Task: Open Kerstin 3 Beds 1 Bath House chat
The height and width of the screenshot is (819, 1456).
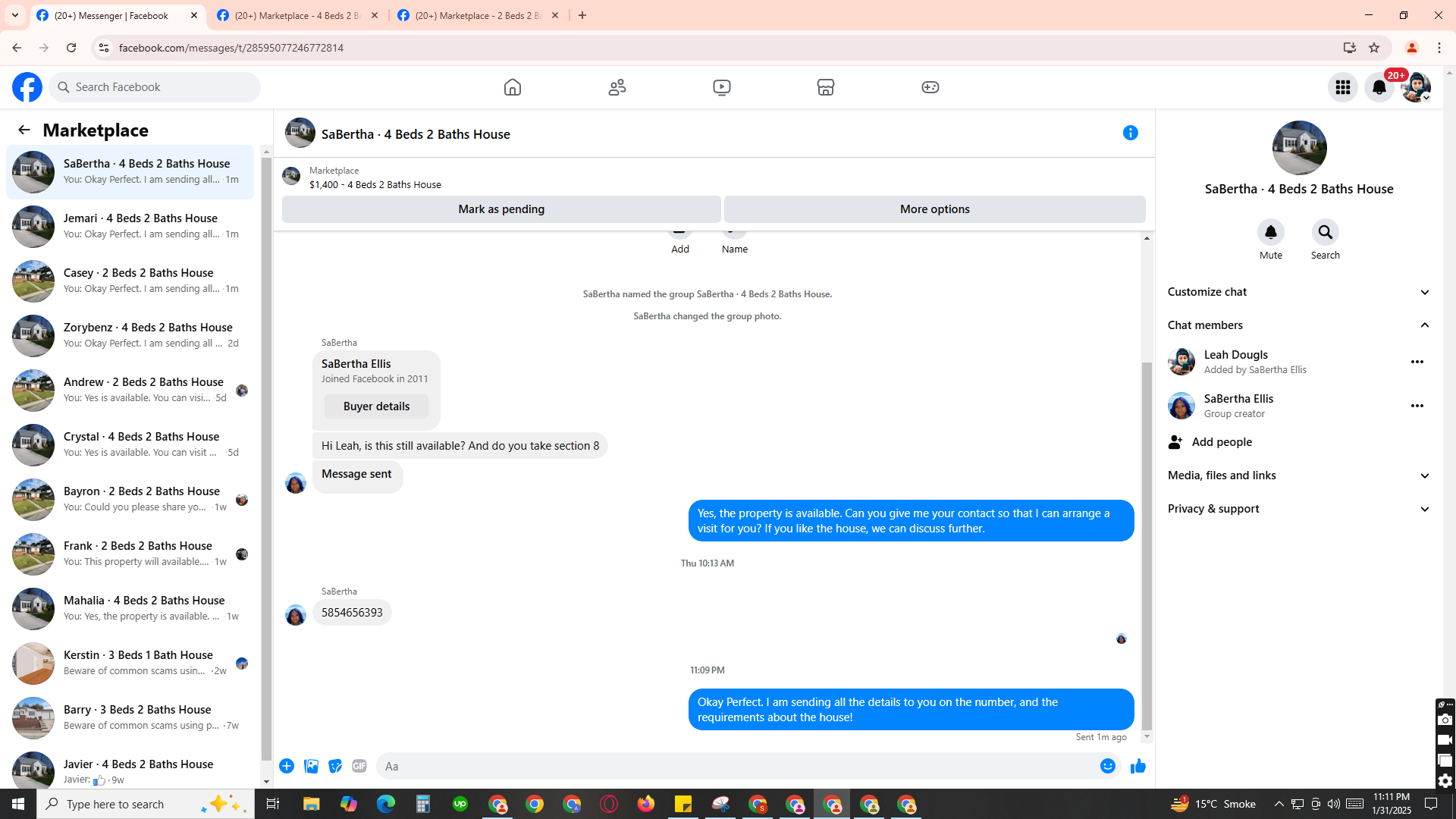Action: pos(130,664)
